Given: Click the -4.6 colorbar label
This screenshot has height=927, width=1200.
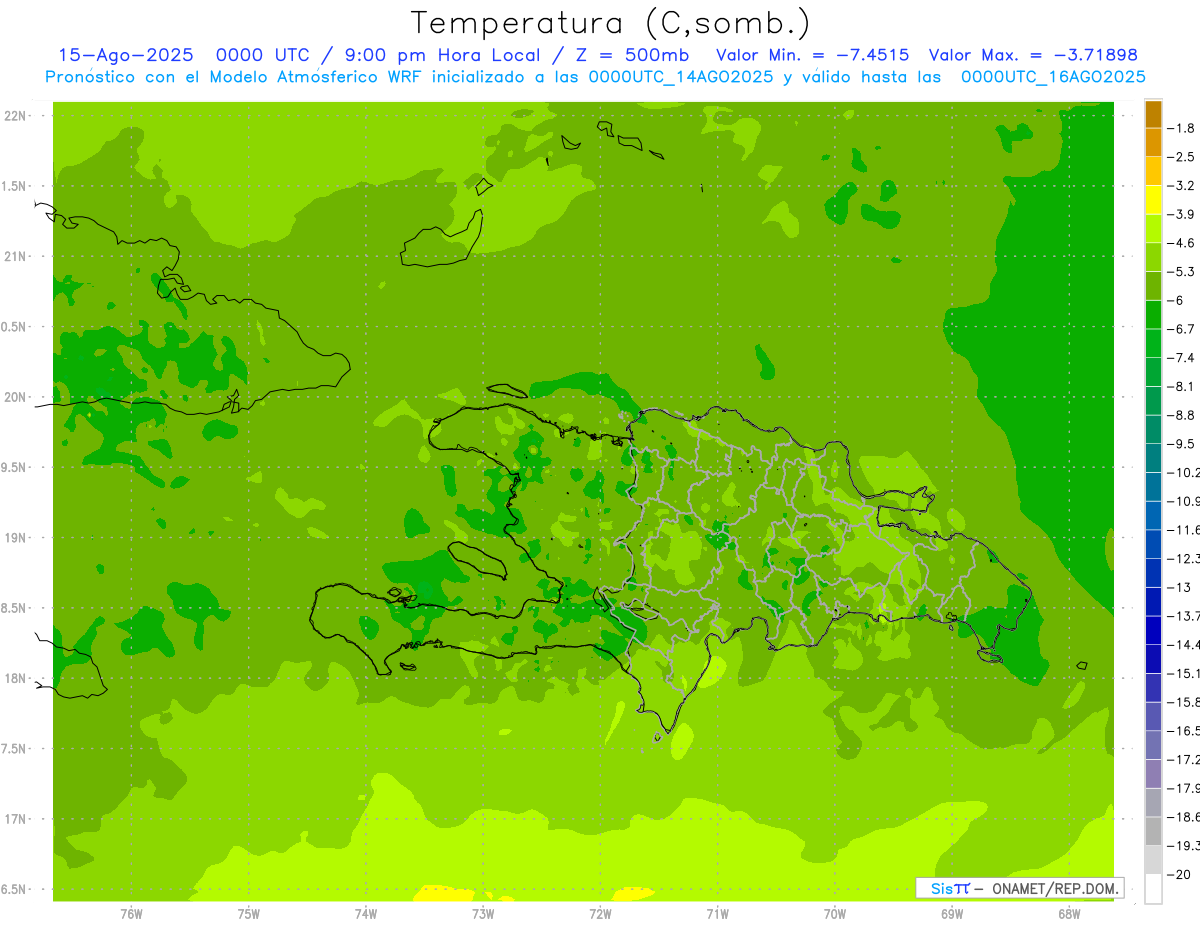Looking at the screenshot, I should point(1180,243).
